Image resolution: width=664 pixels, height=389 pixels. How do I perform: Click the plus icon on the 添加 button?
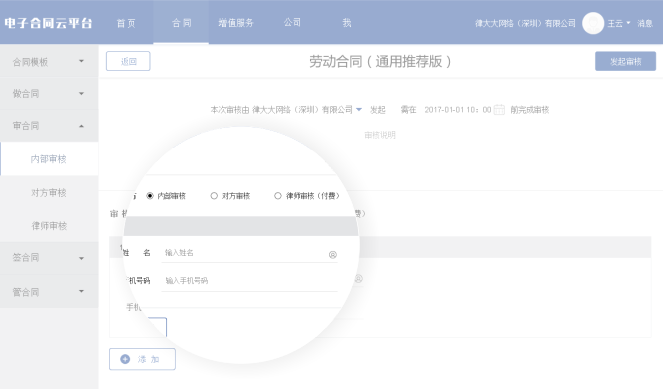(125, 359)
